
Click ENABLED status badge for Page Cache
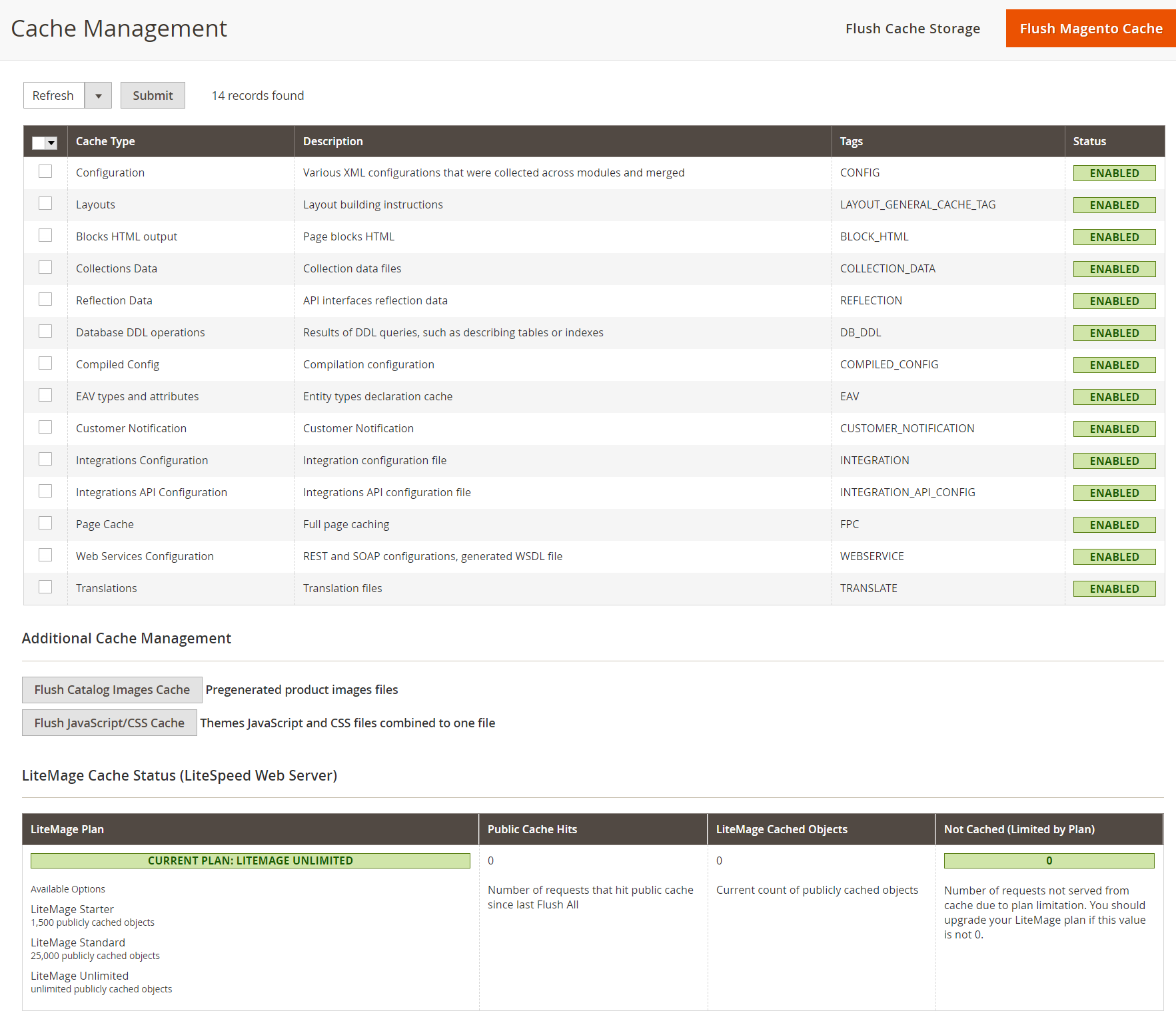click(x=1114, y=525)
